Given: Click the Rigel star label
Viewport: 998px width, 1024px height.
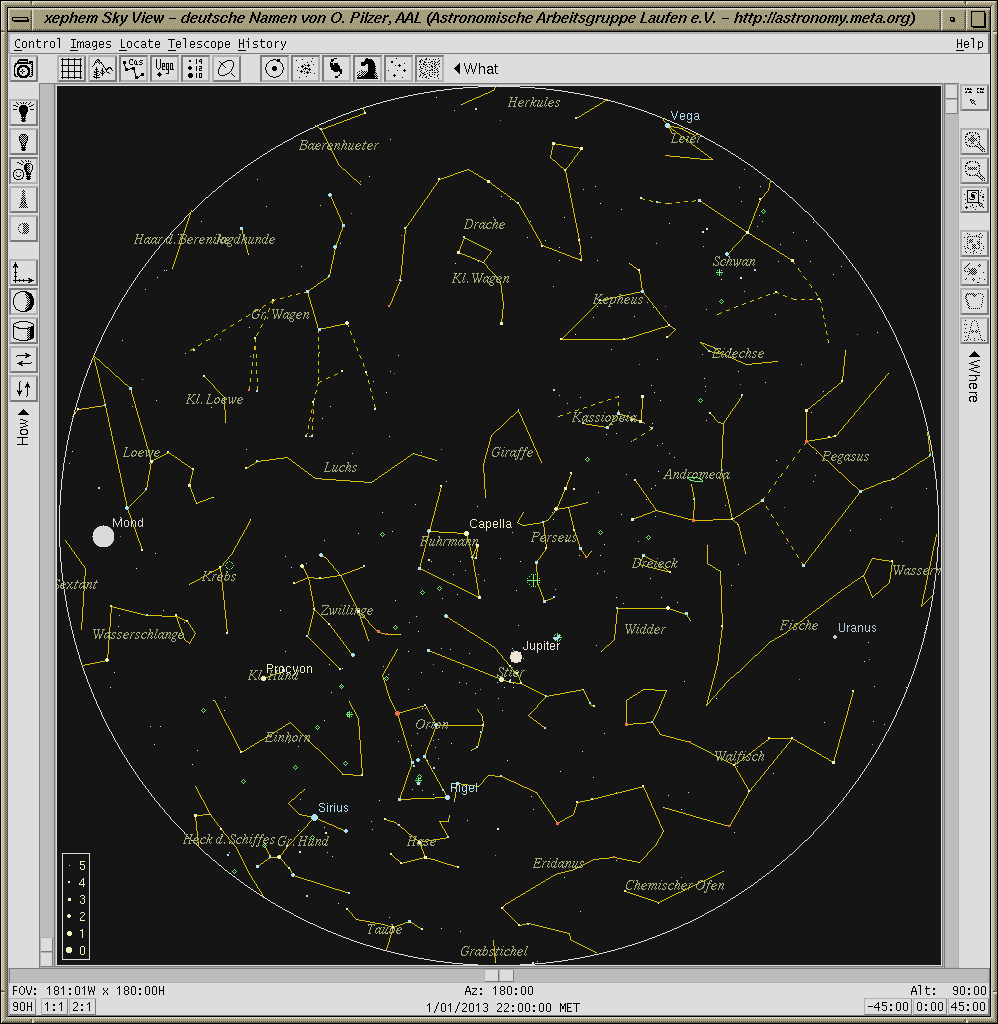Looking at the screenshot, I should coord(464,788).
